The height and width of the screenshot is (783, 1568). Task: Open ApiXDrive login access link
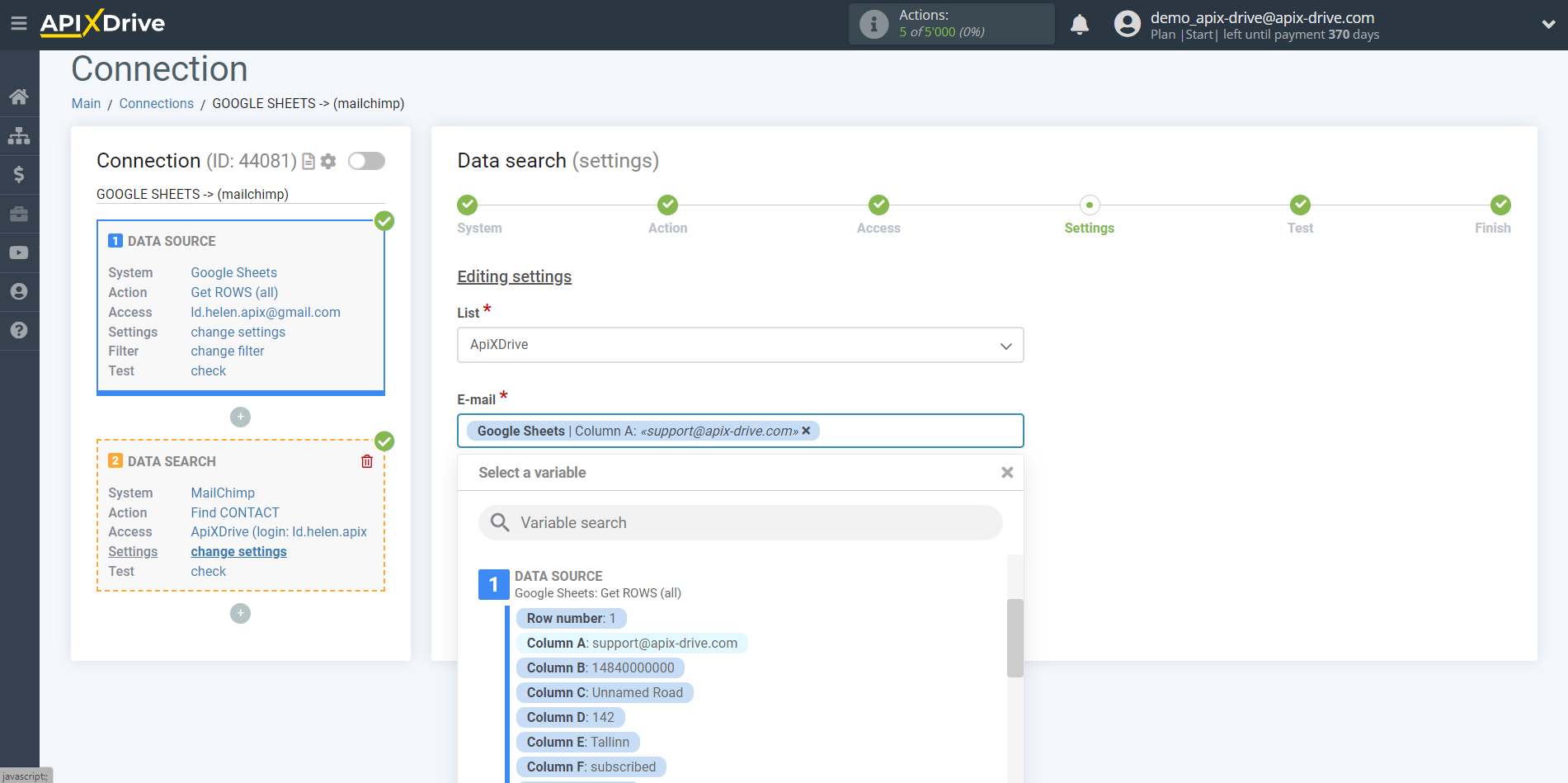pyautogui.click(x=279, y=531)
